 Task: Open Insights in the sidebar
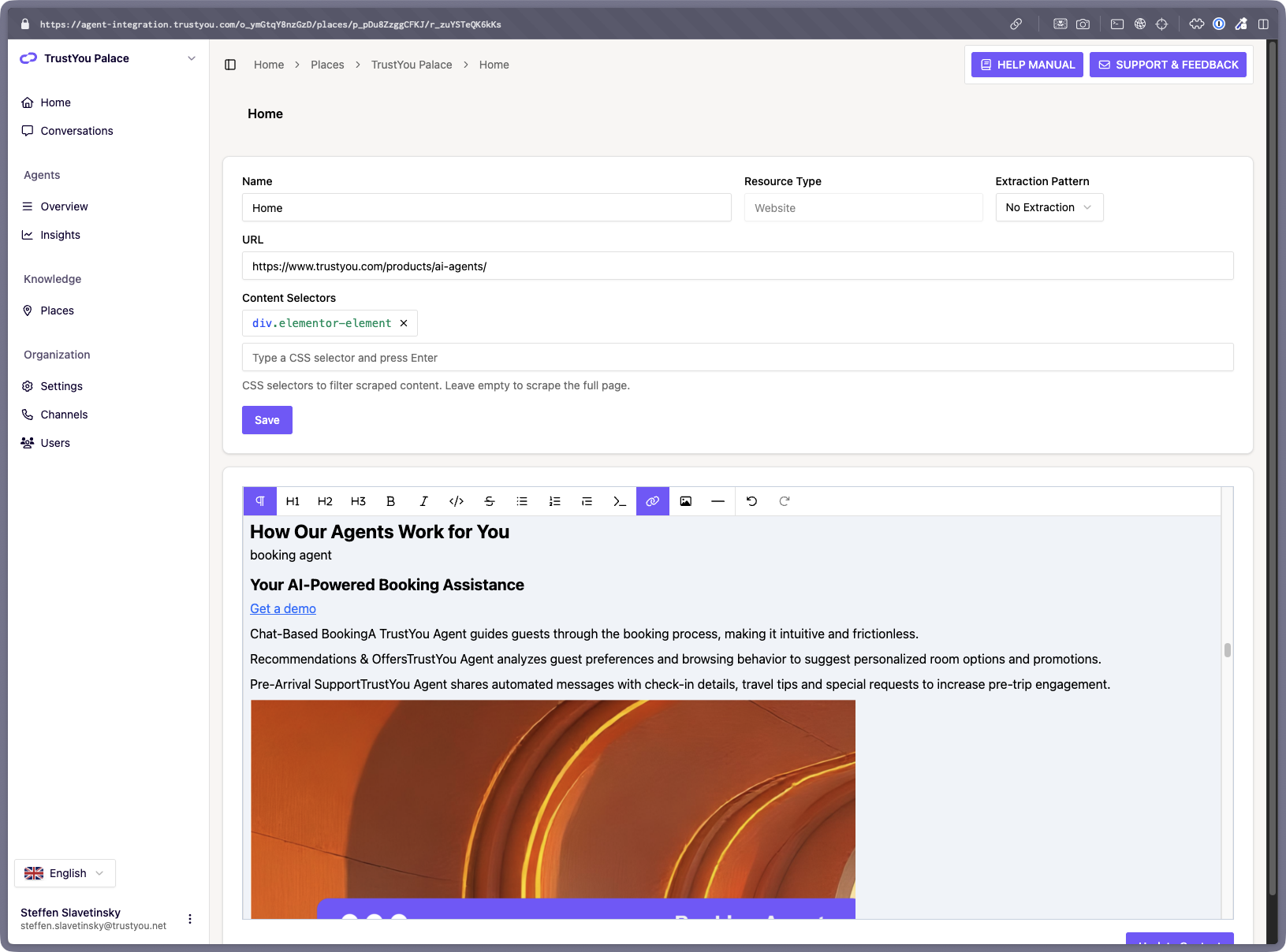(60, 235)
